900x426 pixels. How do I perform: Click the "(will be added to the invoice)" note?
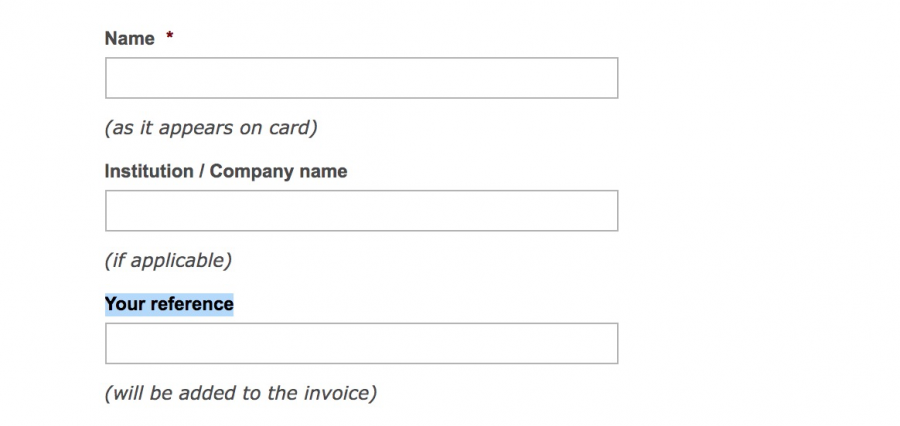241,393
